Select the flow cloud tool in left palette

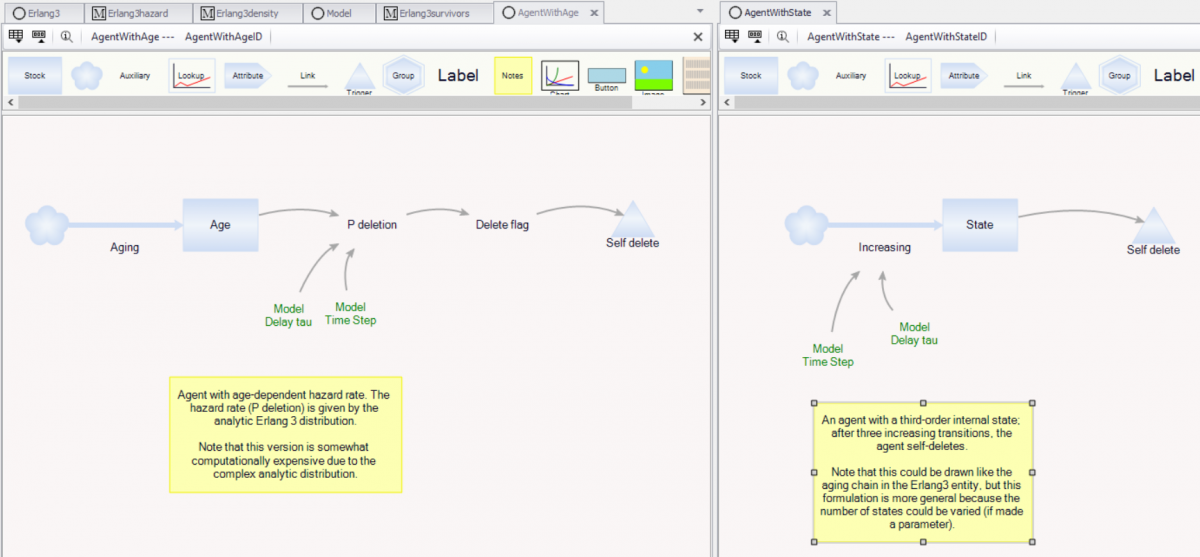(87, 76)
